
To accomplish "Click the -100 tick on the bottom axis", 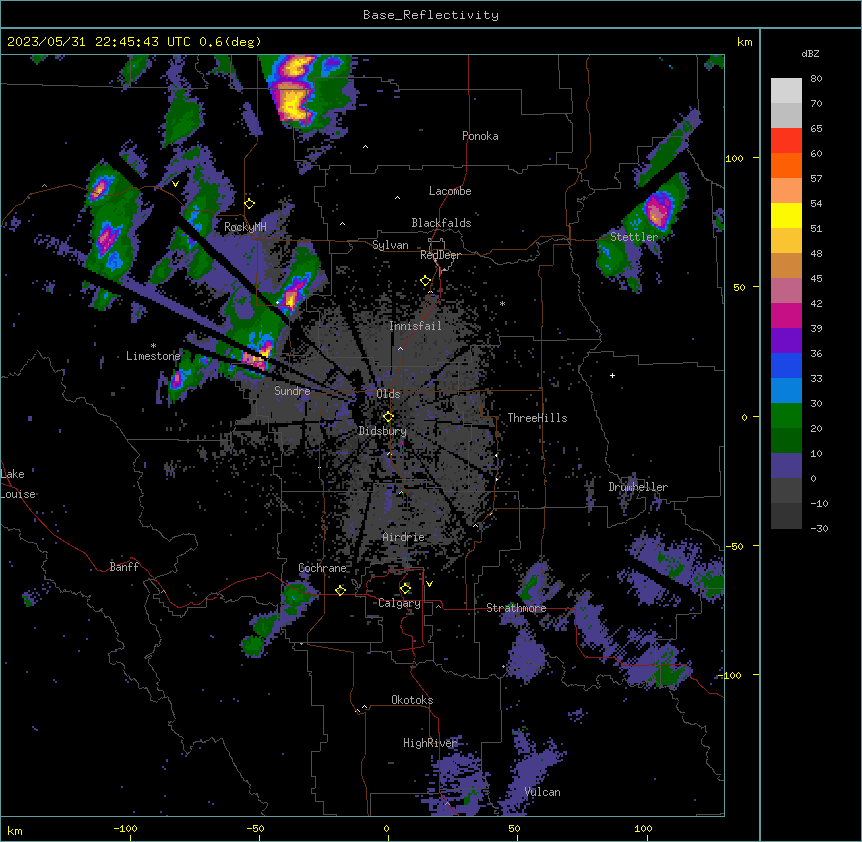I will pos(125,828).
